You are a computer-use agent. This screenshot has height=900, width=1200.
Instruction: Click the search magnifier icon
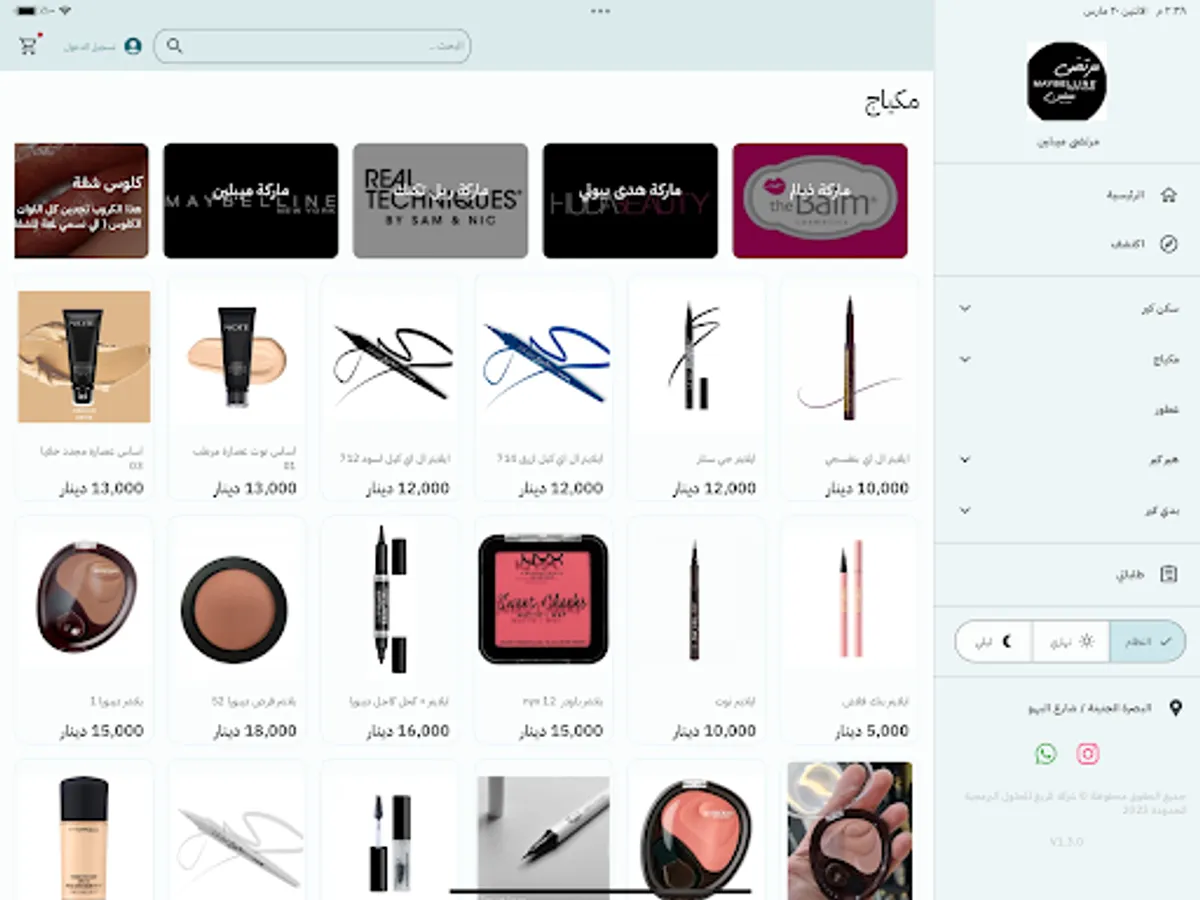[175, 46]
